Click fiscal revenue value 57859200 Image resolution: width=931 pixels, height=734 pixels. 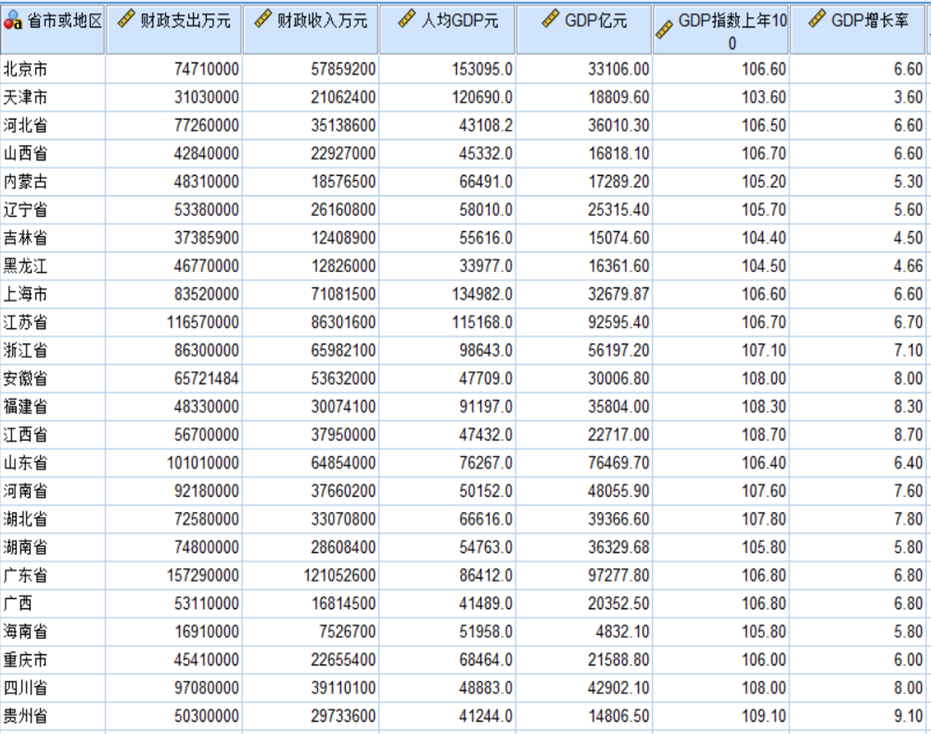tap(343, 69)
